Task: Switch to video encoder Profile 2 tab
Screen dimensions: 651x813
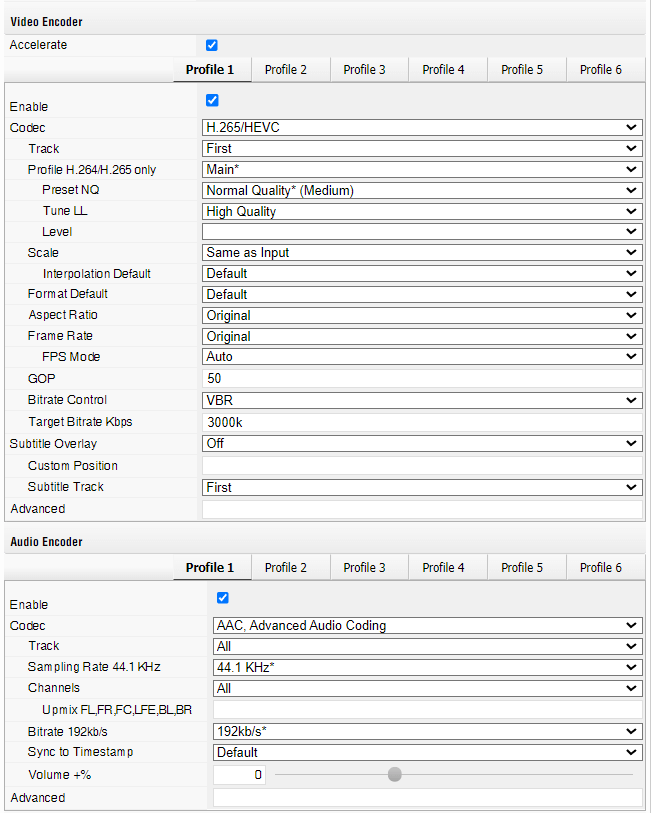Action: [286, 69]
